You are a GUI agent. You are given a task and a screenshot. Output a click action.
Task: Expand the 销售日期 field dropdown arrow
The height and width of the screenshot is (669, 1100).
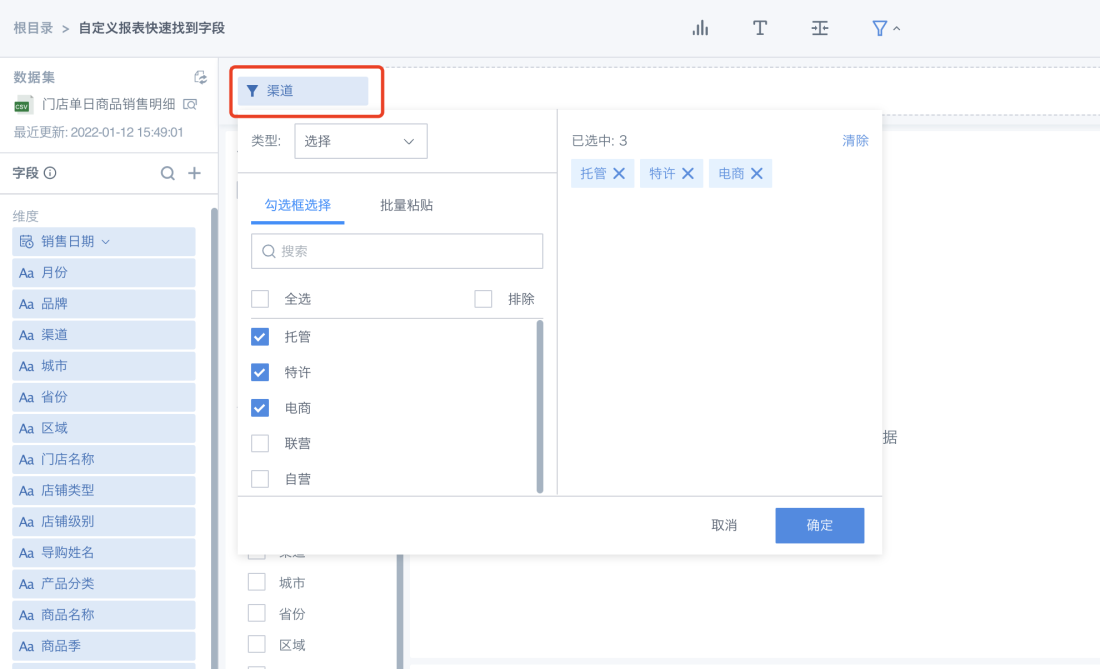[106, 241]
